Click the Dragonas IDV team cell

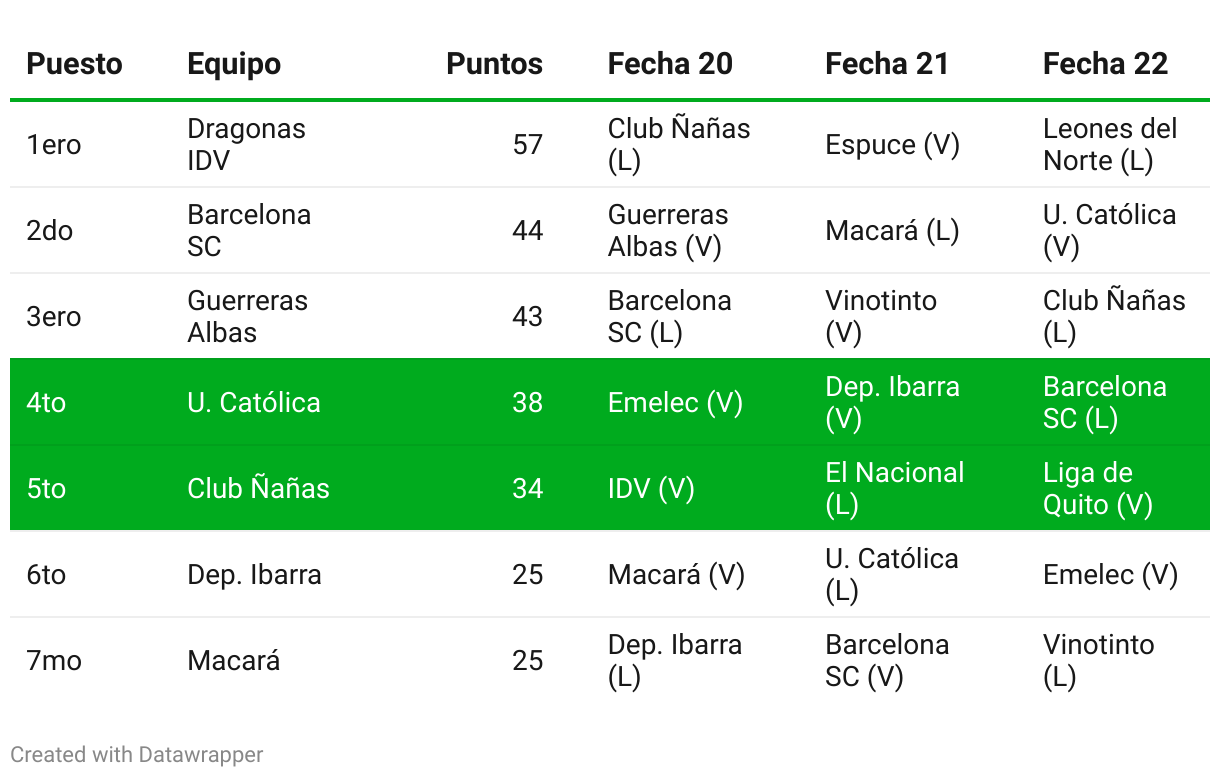click(x=246, y=145)
